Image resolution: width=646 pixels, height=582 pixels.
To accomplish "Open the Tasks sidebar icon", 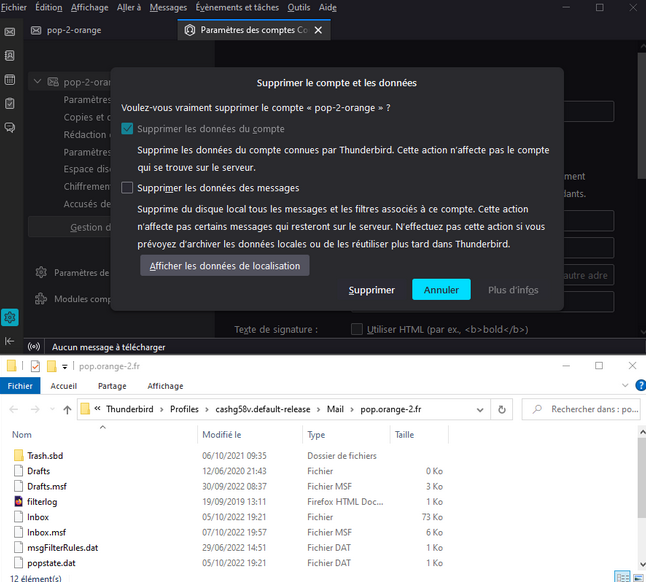I will [10, 103].
